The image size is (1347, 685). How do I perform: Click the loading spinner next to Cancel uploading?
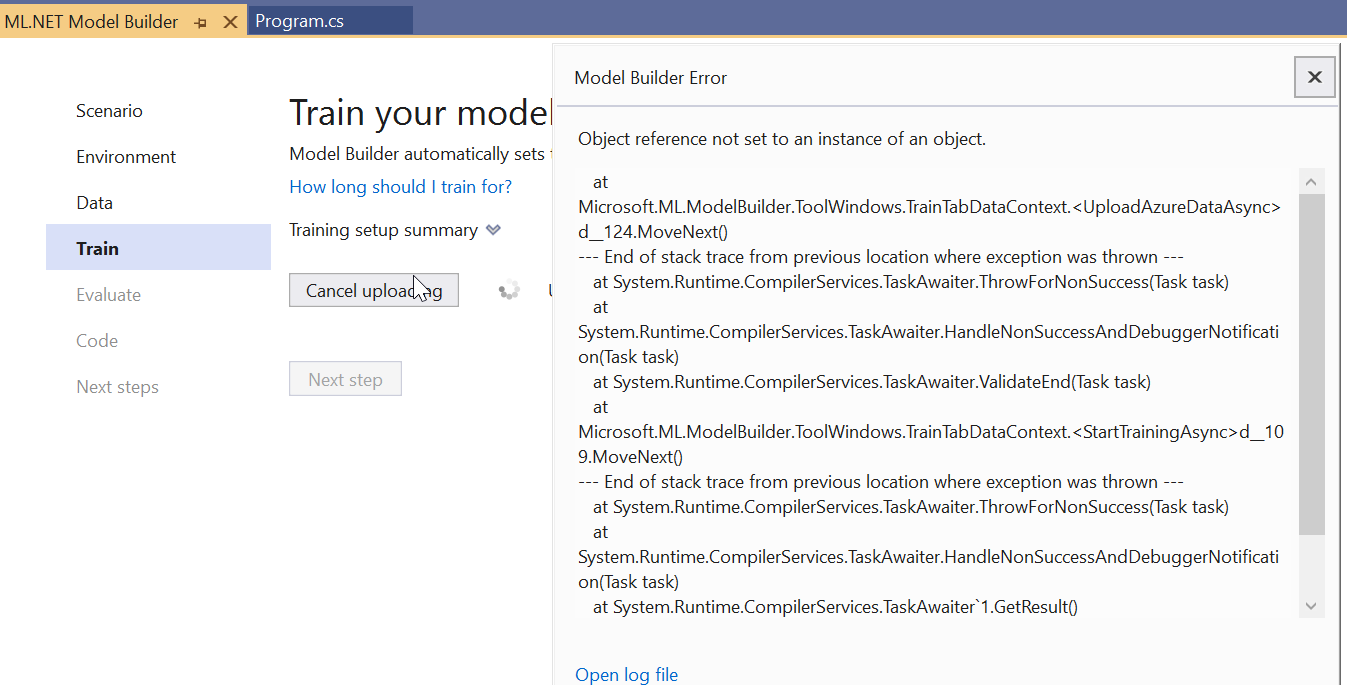click(x=509, y=289)
